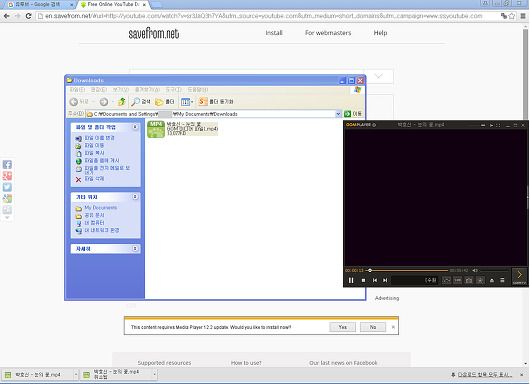Toggle Folders pane in Downloads window toolbar
Image resolution: width=530 pixels, height=384 pixels.
[165, 101]
